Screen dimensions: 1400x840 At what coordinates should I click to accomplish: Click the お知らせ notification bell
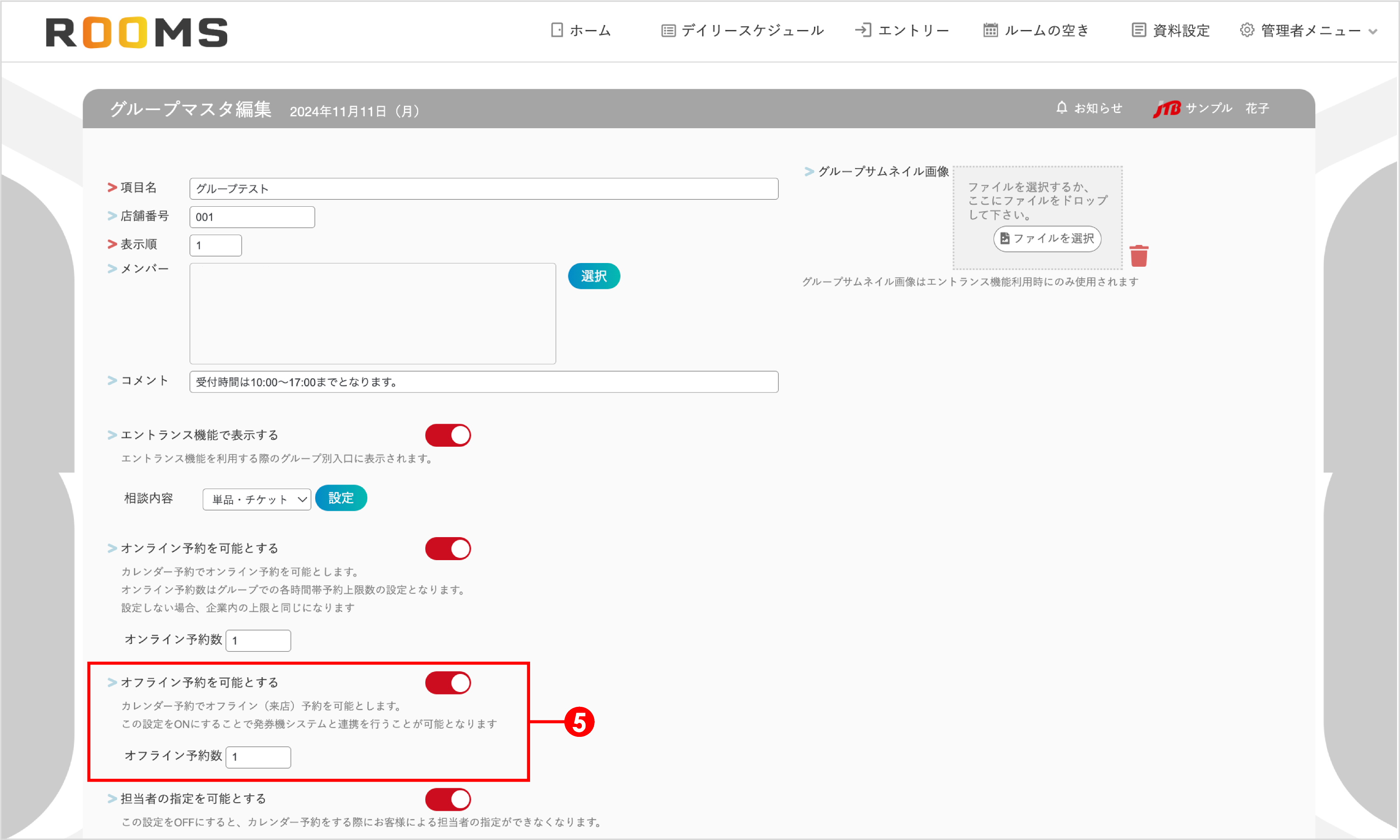click(x=1061, y=108)
